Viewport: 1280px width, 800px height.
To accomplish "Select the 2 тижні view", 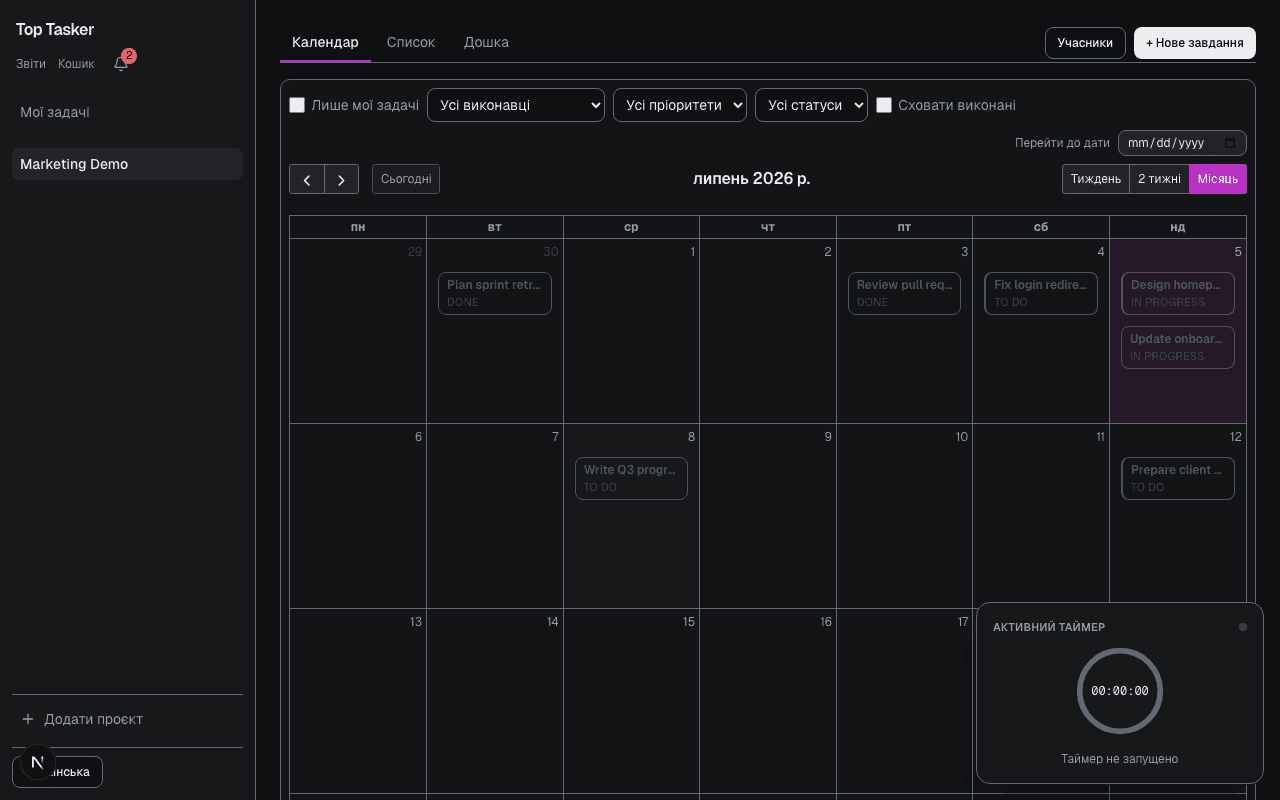I will point(1159,179).
